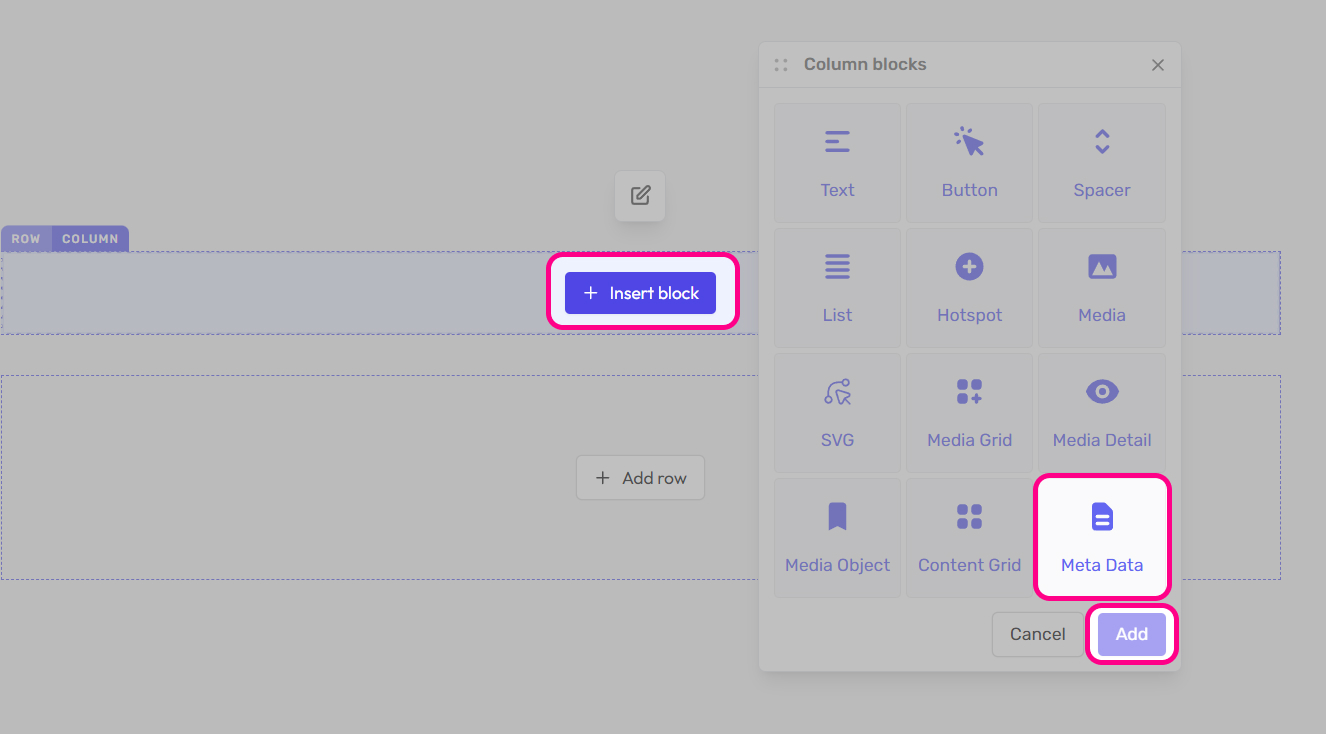
Task: Select the Media Grid block tile
Action: click(969, 413)
